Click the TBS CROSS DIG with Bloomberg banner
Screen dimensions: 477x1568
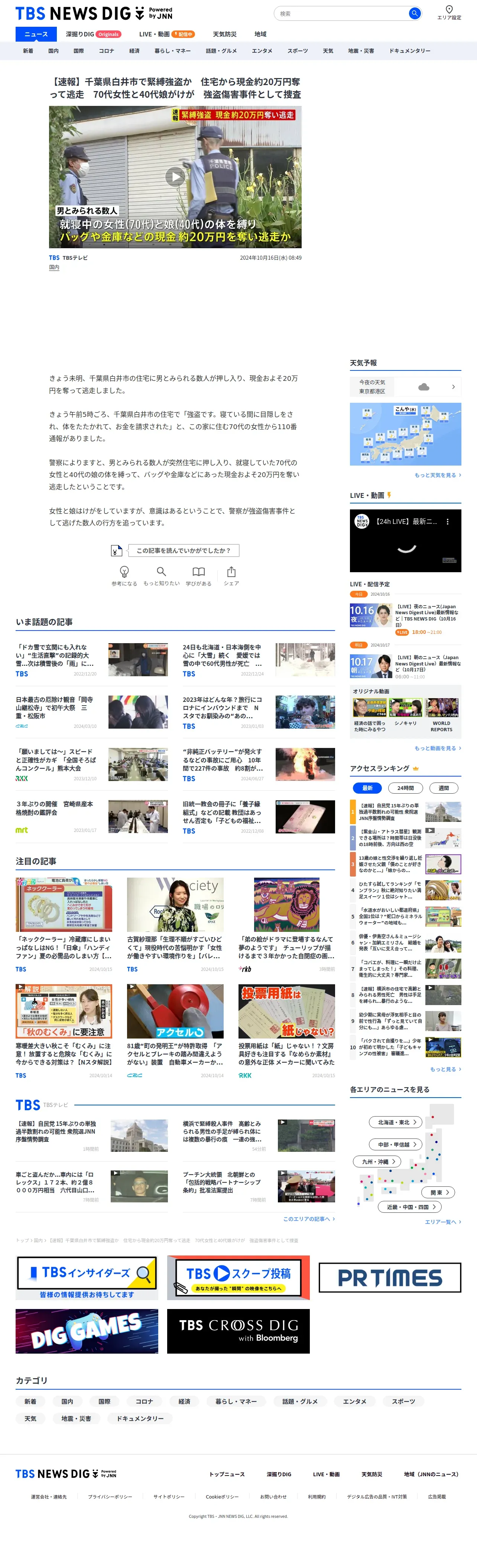238,1331
